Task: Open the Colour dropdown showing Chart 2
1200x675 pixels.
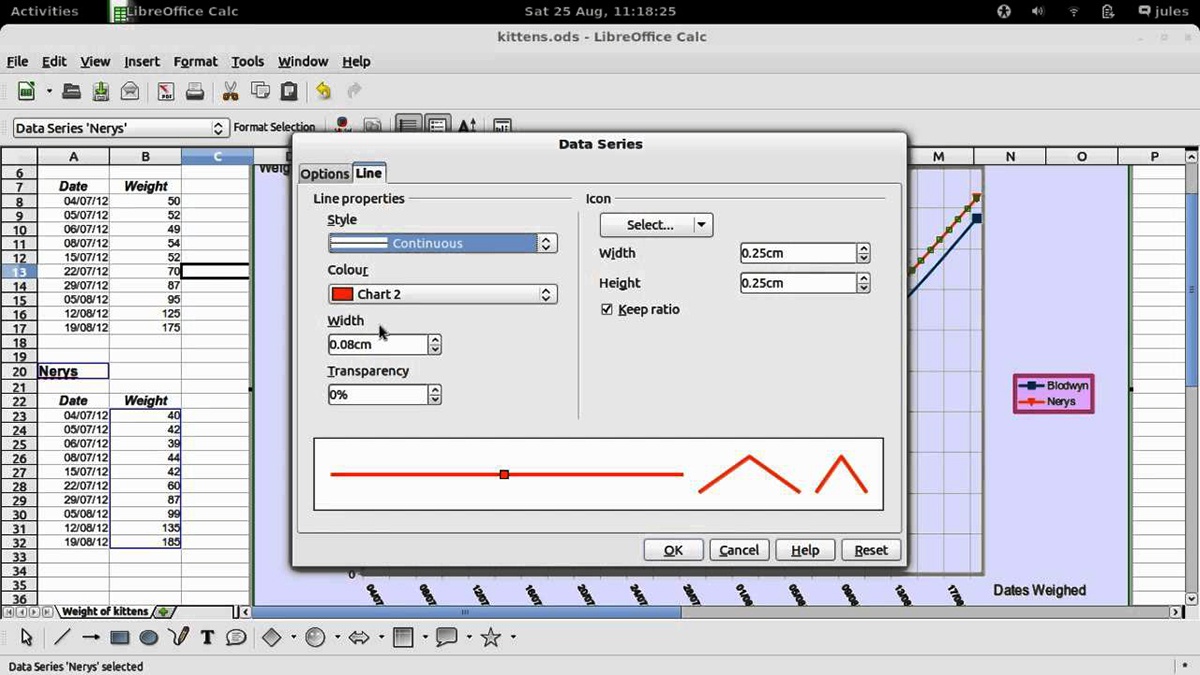Action: pyautogui.click(x=545, y=293)
